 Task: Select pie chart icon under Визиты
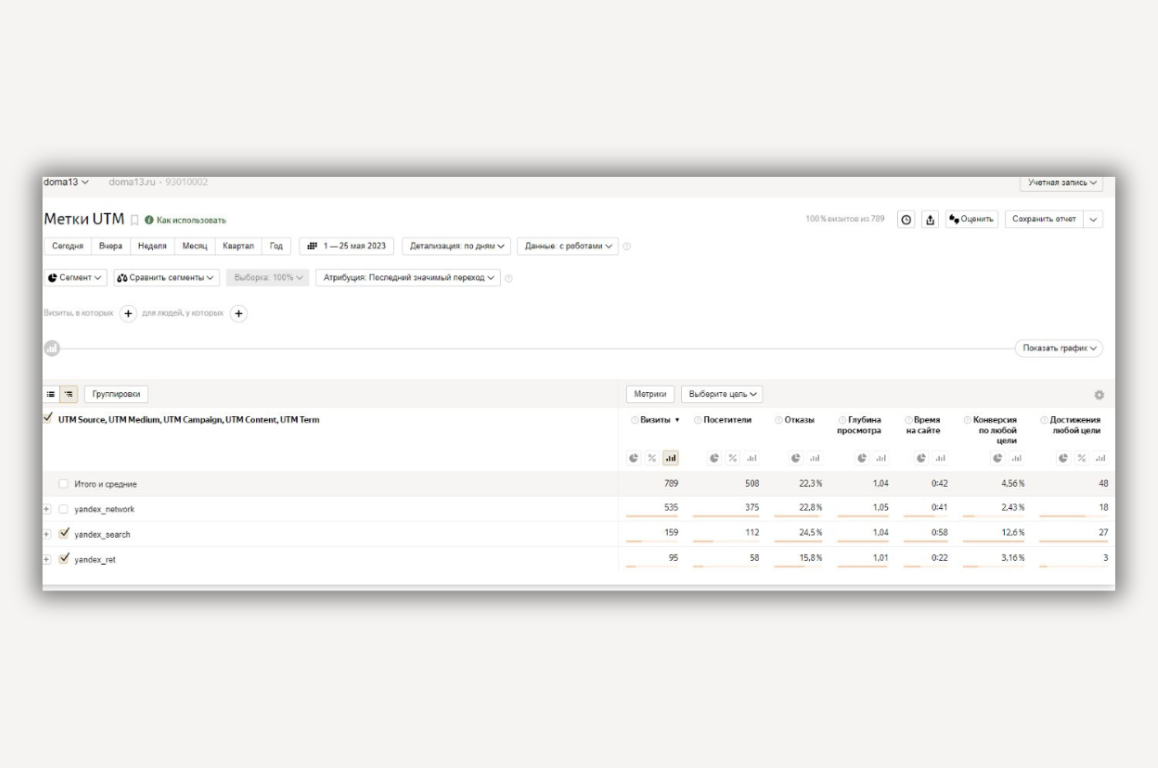[x=634, y=459]
